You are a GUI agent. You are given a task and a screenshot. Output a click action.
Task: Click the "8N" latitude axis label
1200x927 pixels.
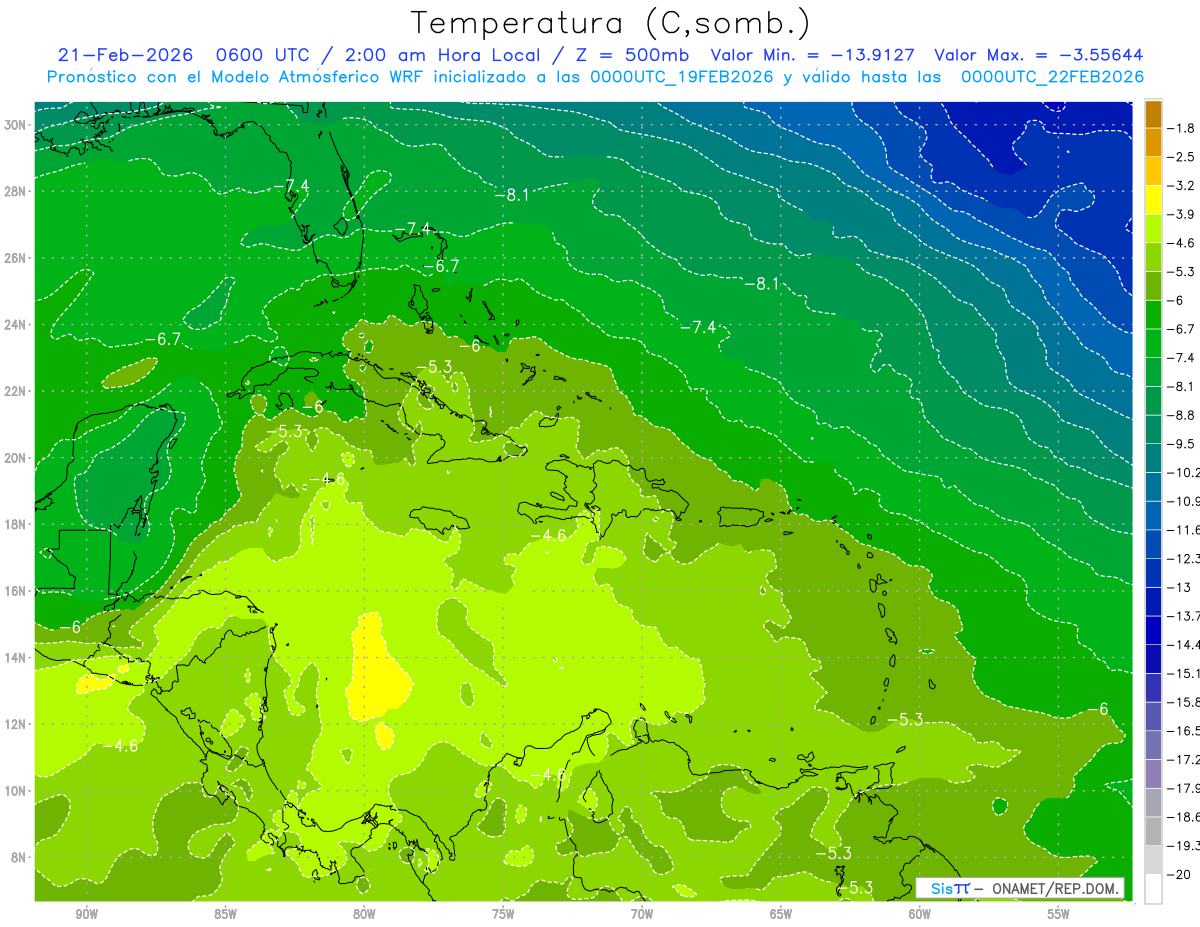click(x=19, y=857)
